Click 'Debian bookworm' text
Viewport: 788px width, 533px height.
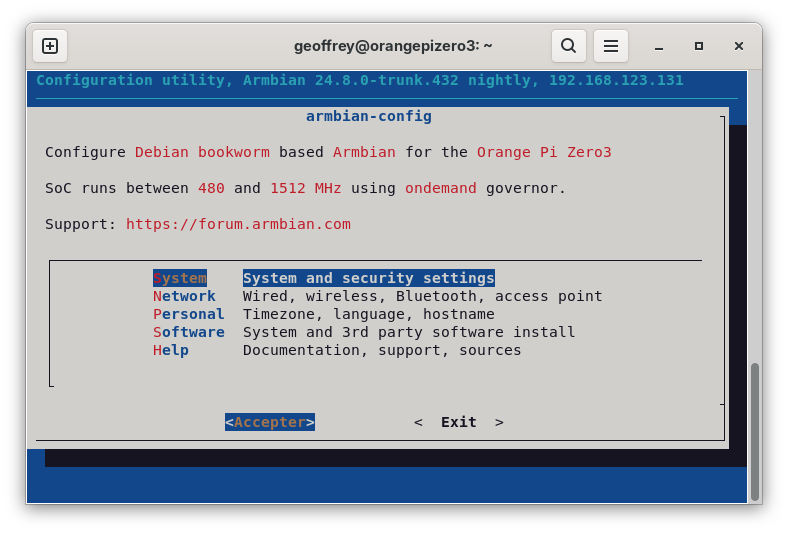[x=202, y=152]
